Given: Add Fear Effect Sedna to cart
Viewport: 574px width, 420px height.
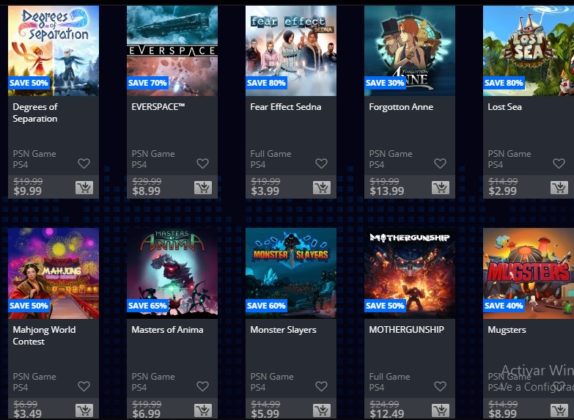Looking at the screenshot, I should tap(322, 187).
